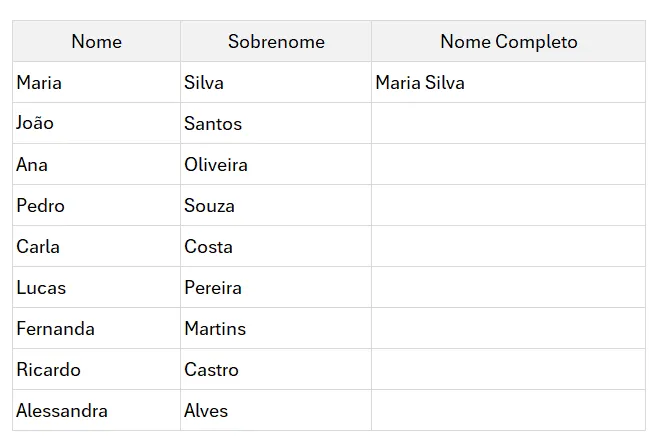654x441 pixels.
Task: Click the Souza surname cell
Action: [x=276, y=205]
